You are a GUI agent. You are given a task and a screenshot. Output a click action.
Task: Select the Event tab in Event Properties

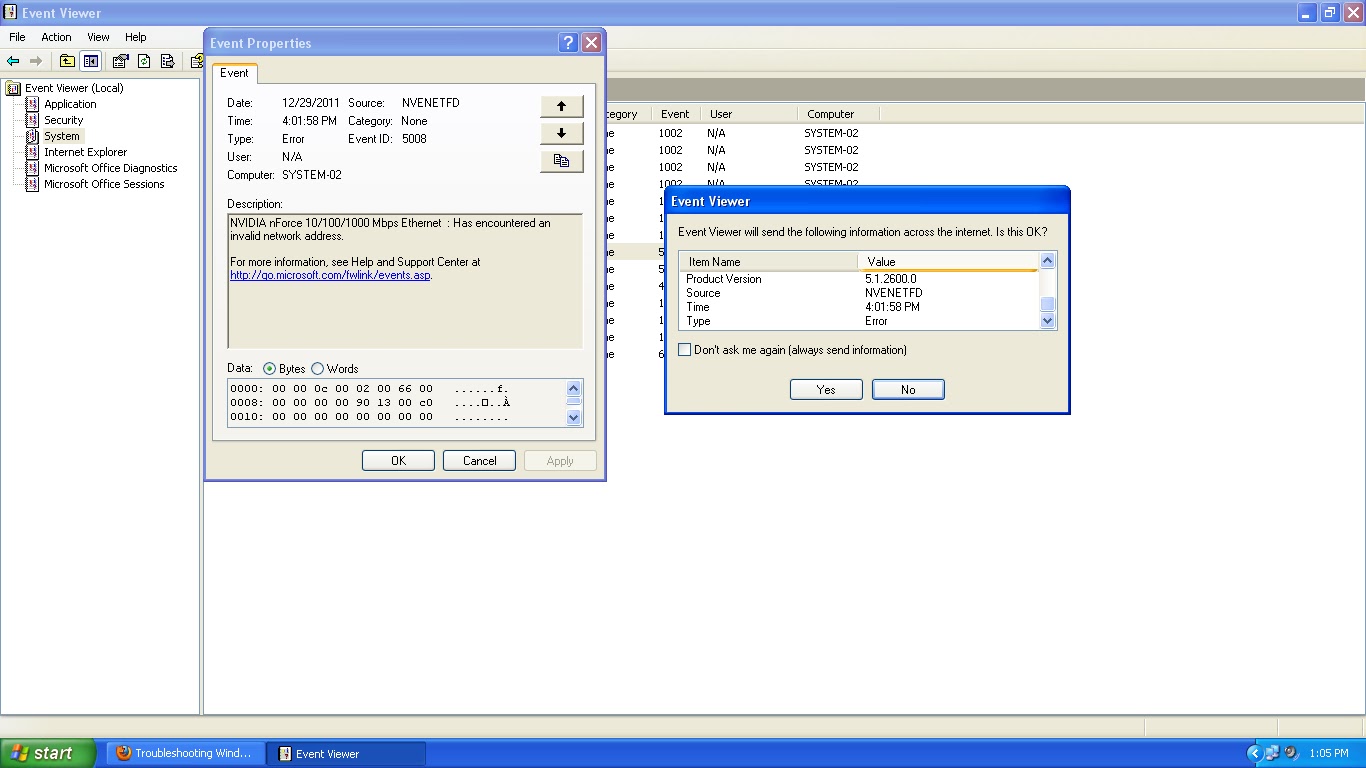pos(234,73)
